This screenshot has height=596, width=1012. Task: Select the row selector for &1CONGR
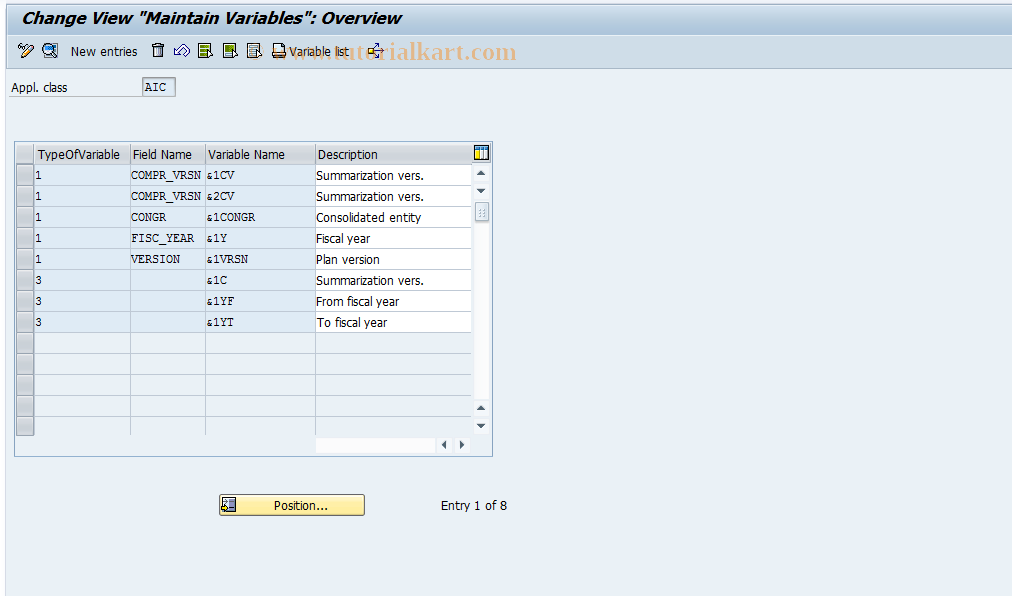(x=25, y=217)
